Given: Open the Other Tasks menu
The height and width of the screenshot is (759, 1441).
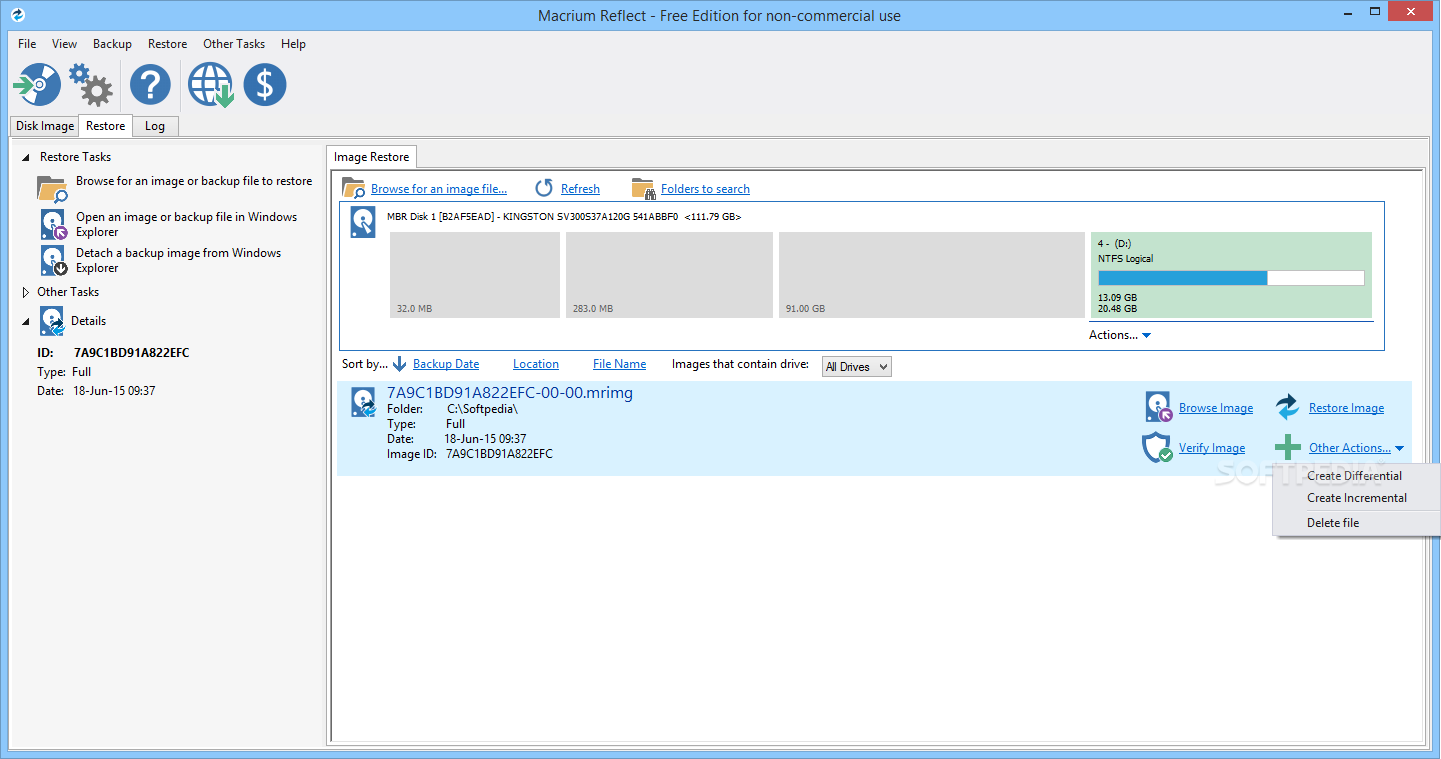Looking at the screenshot, I should click(x=234, y=44).
